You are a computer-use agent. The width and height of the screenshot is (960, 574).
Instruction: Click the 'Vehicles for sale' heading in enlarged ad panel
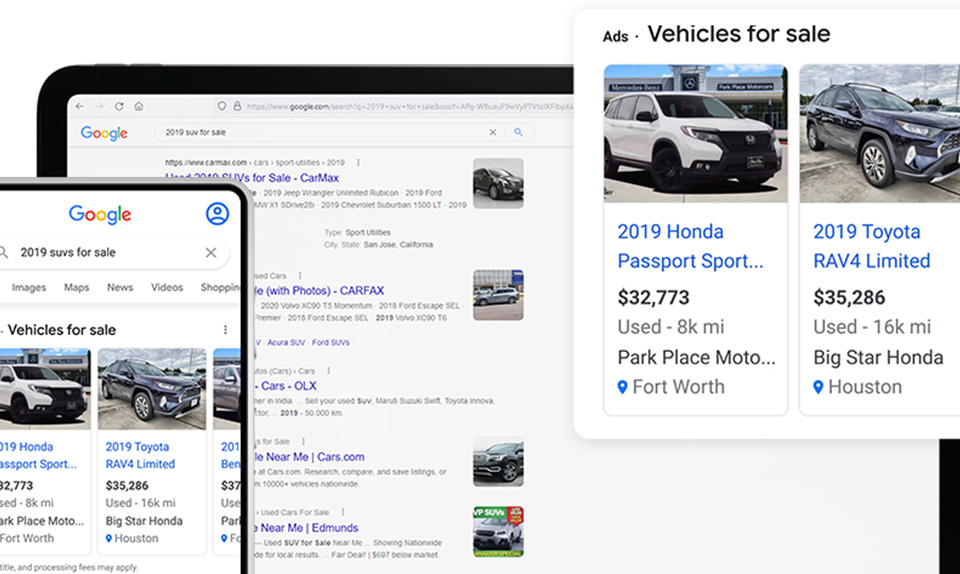739,34
